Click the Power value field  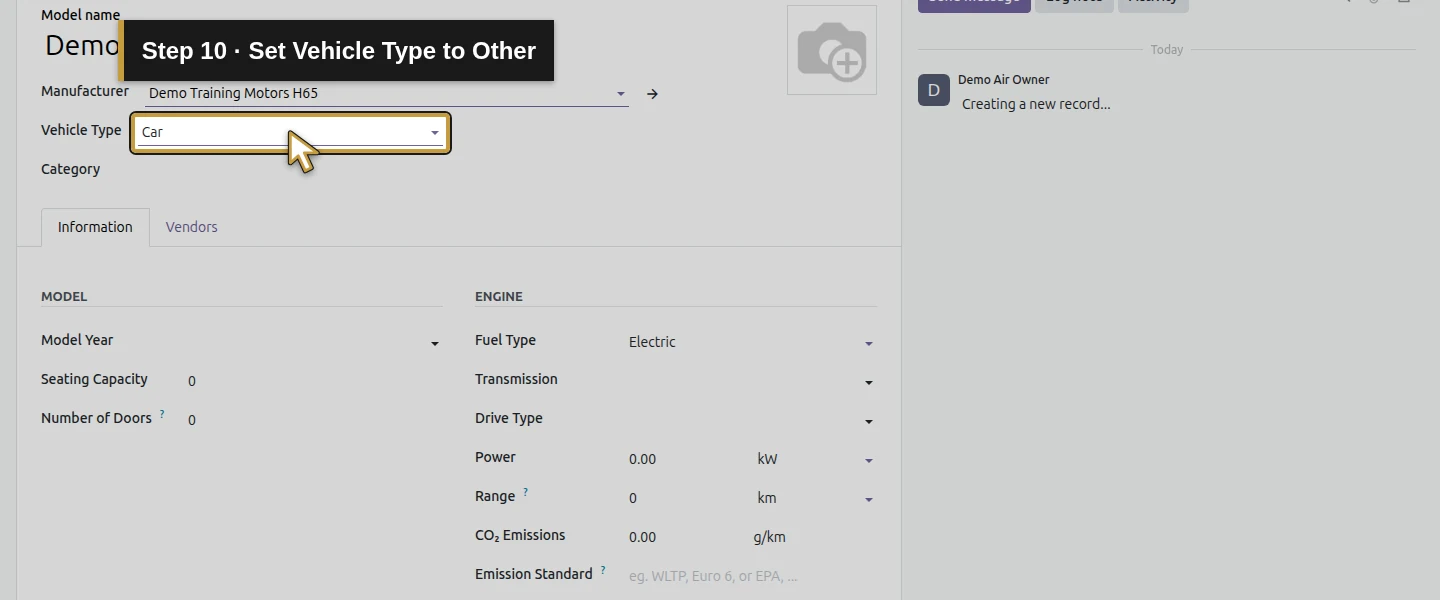tap(688, 459)
